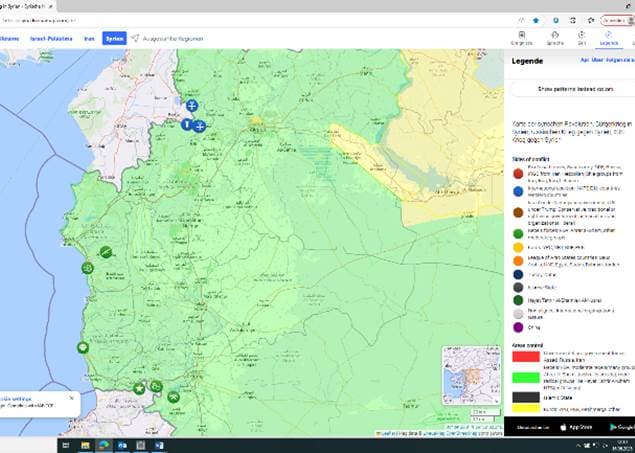Screen dimensions: 635x453
Task: Switch to the Iran region tab
Action: (89, 38)
